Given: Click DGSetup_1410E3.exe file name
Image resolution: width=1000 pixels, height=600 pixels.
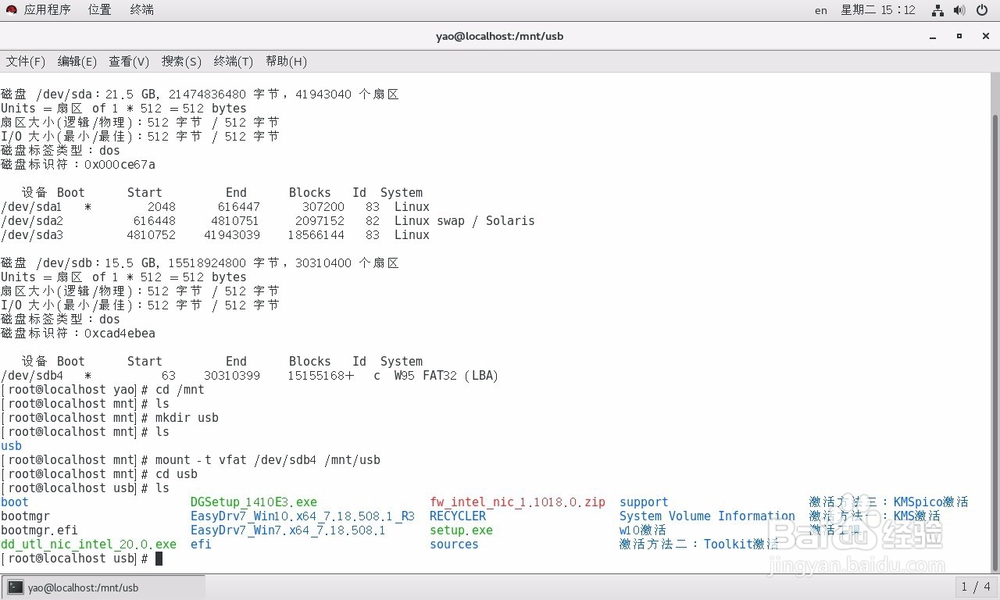Looking at the screenshot, I should click(x=253, y=502).
